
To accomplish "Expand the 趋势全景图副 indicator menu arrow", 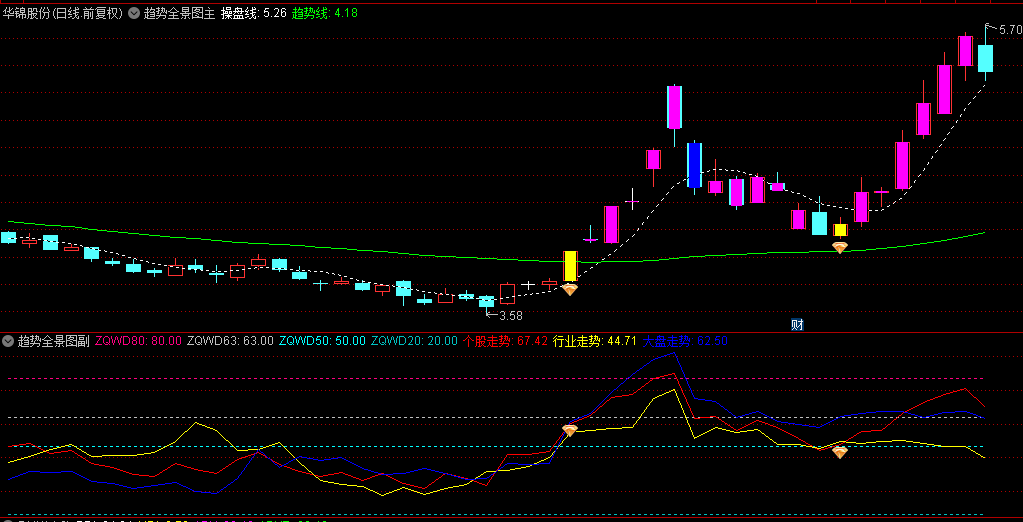I will [x=8, y=341].
